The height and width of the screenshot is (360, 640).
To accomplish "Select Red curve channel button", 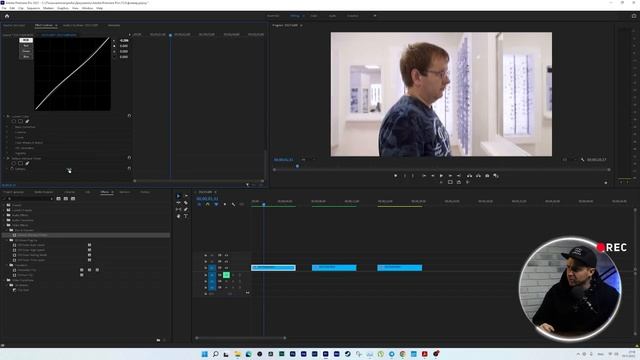I will tap(26, 46).
